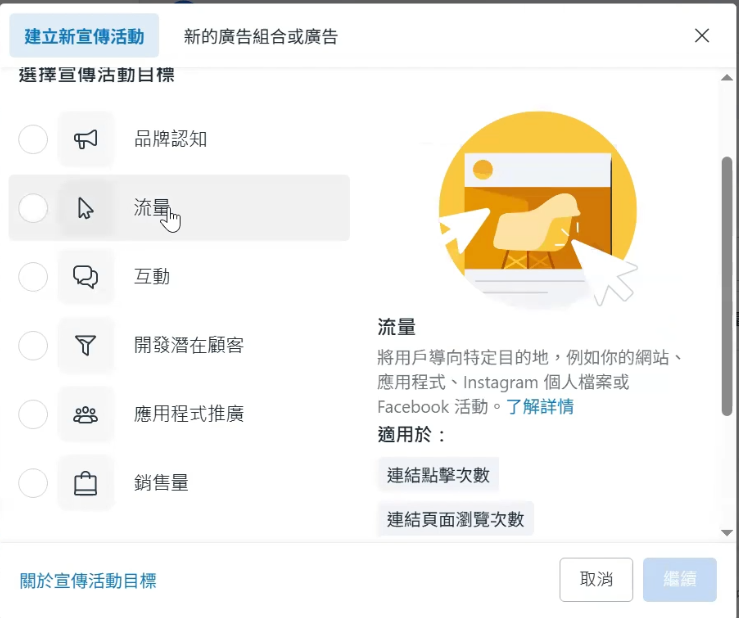The height and width of the screenshot is (618, 739).
Task: Click the chat bubbles icon for 互動
Action: [86, 277]
